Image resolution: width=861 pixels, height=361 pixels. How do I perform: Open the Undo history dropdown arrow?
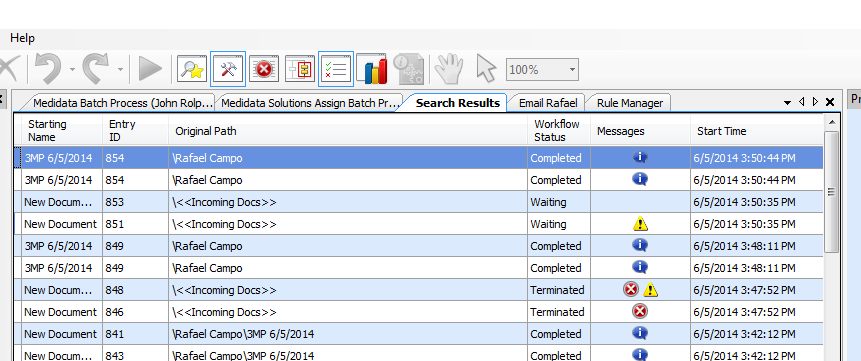(72, 70)
